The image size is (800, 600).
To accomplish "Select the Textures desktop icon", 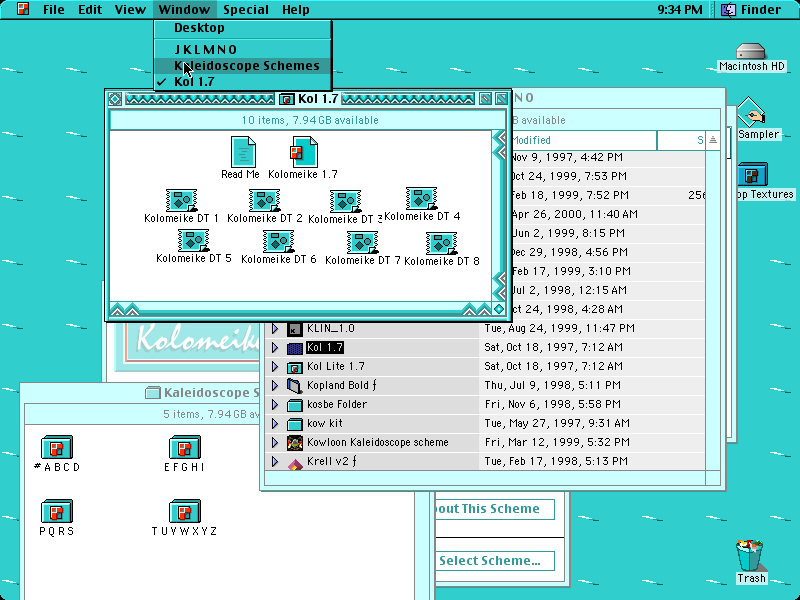I will pyautogui.click(x=753, y=174).
